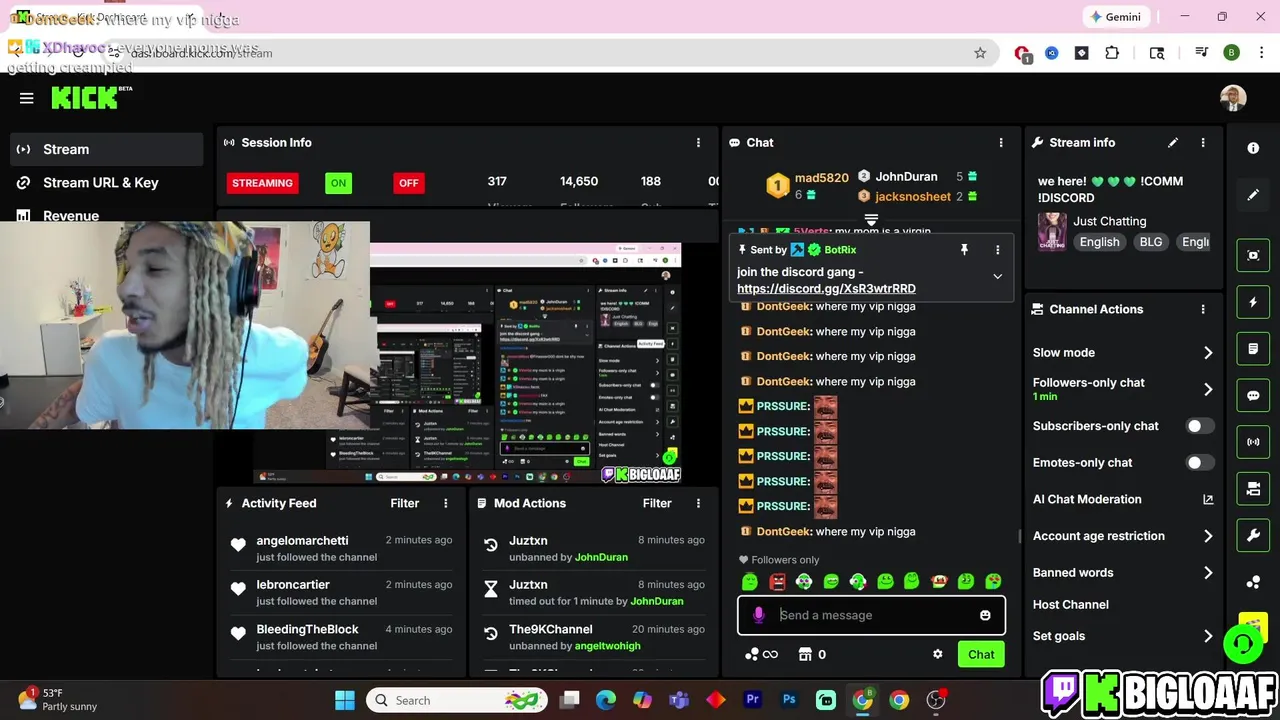1280x720 pixels.
Task: Open the hamburger menu beside the Kick logo
Action: 27,98
